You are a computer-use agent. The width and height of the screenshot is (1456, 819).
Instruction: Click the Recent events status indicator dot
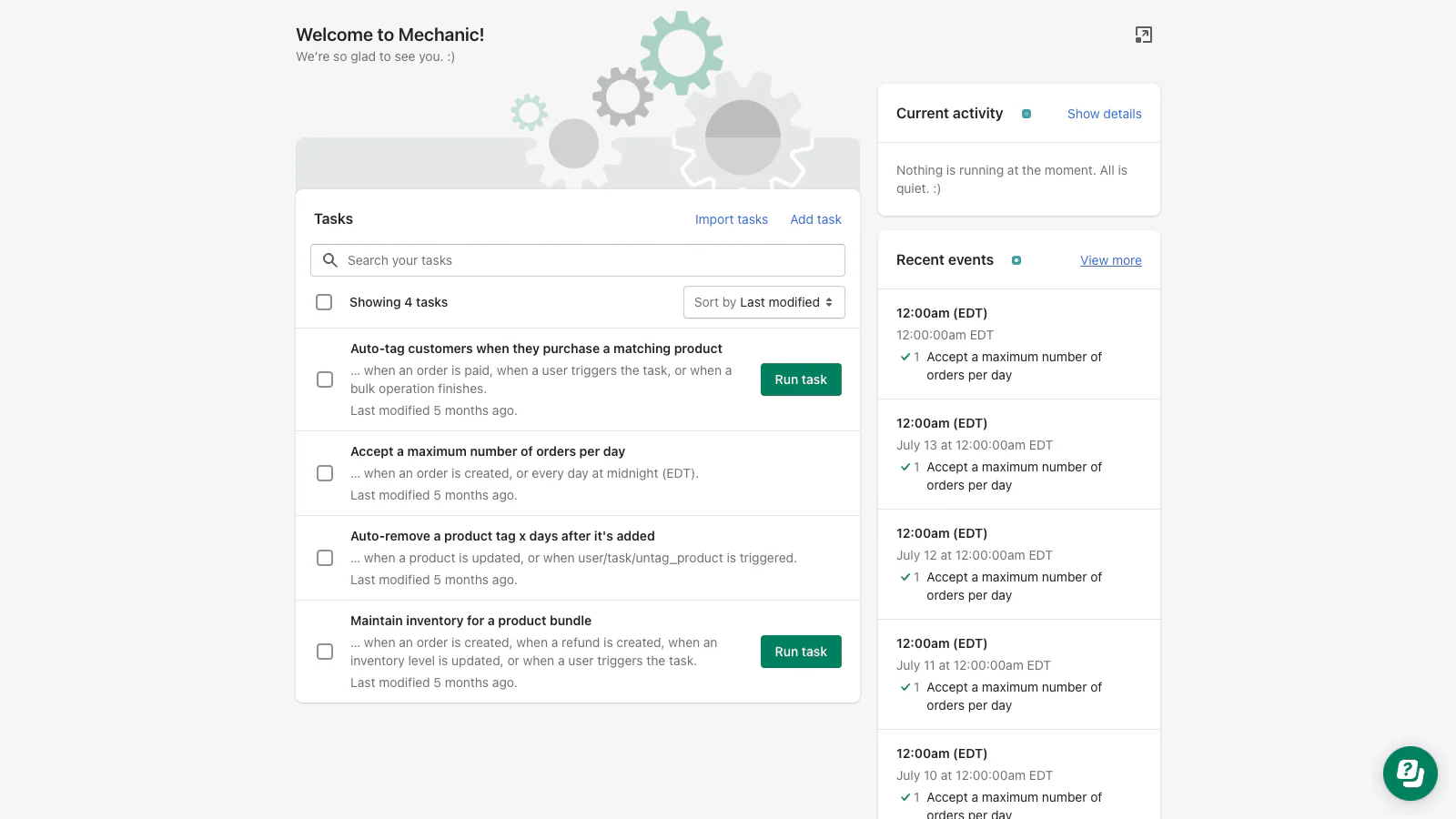1016,260
